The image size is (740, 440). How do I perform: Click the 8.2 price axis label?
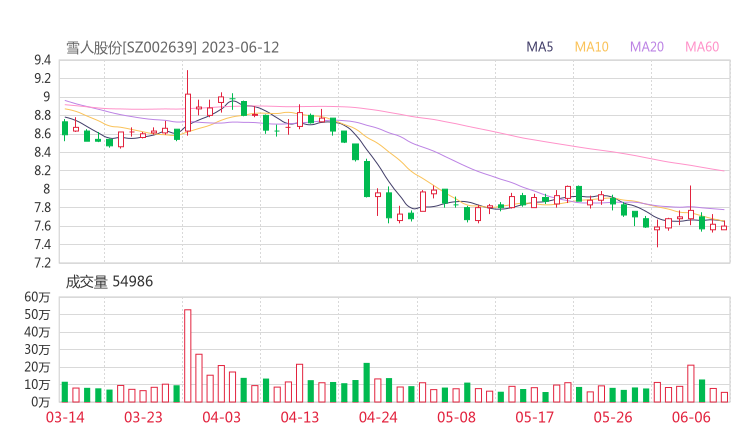click(42, 170)
